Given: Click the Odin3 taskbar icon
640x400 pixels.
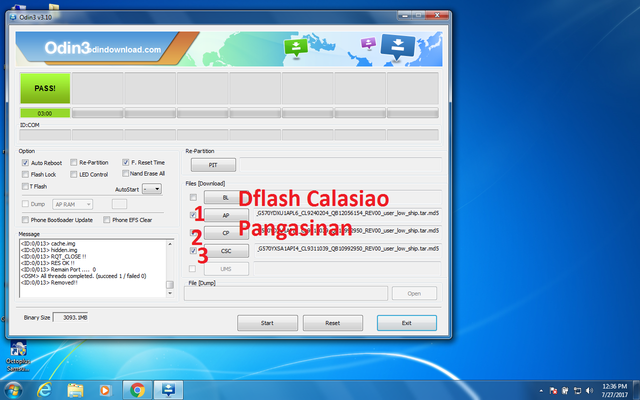Looking at the screenshot, I should coord(168,390).
